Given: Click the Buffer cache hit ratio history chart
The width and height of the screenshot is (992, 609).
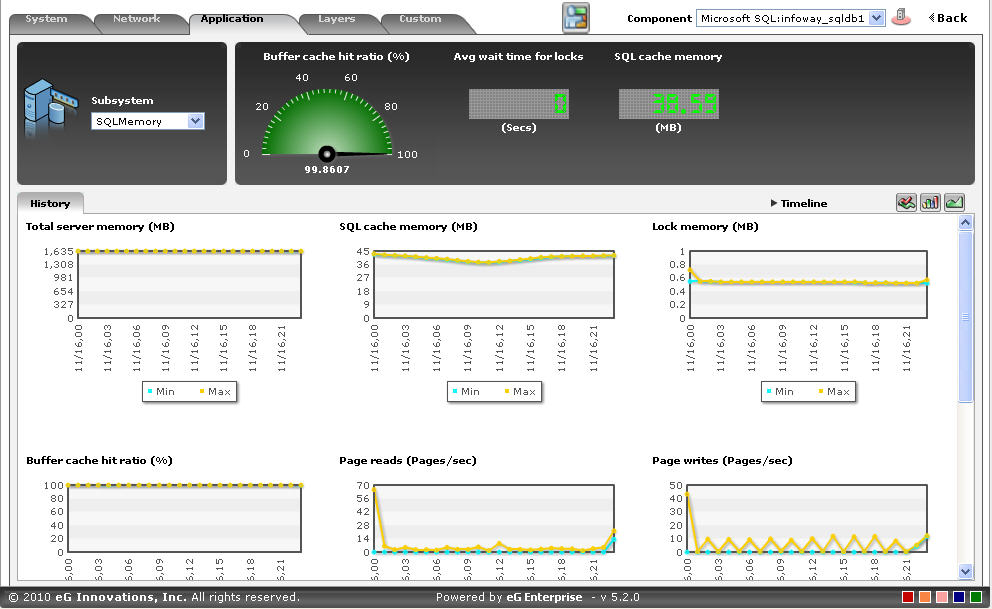Looking at the screenshot, I should 184,519.
